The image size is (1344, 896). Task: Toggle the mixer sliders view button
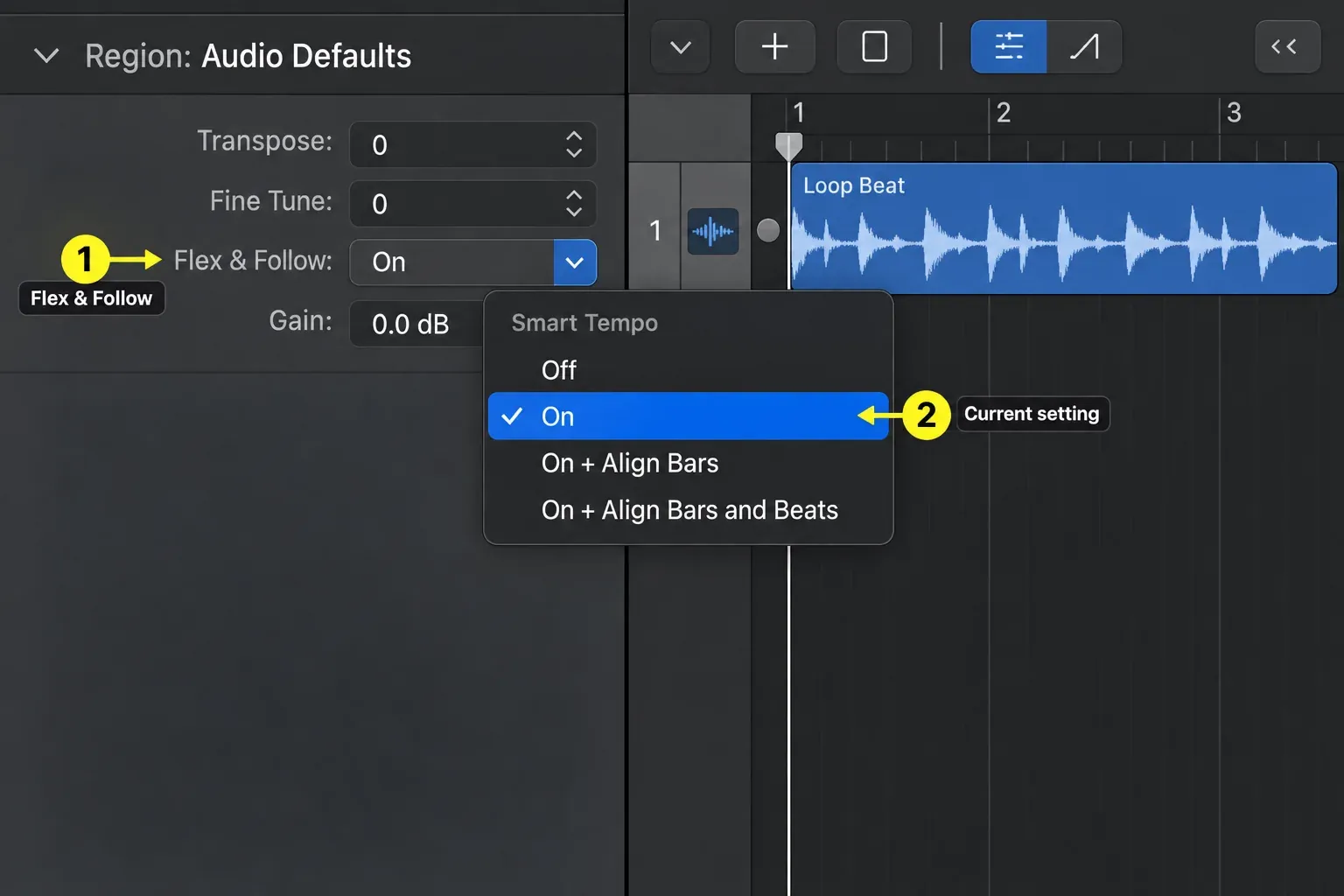point(1009,47)
